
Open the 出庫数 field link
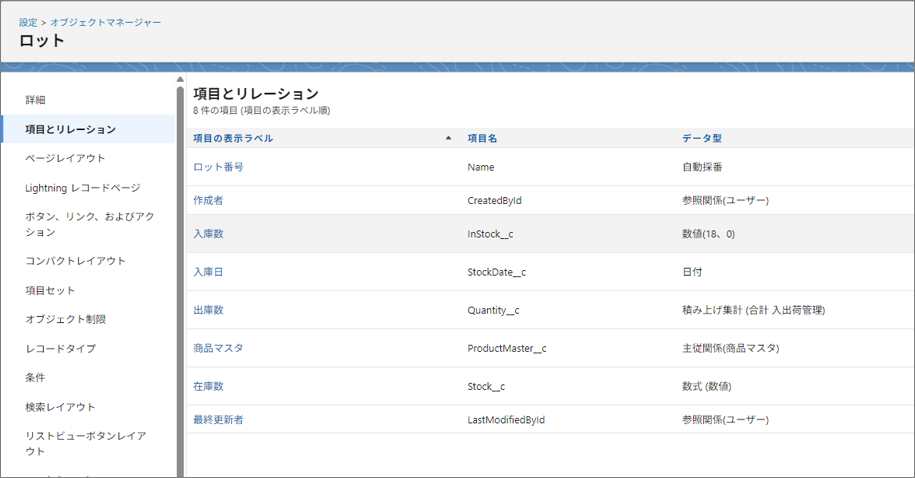click(x=208, y=310)
